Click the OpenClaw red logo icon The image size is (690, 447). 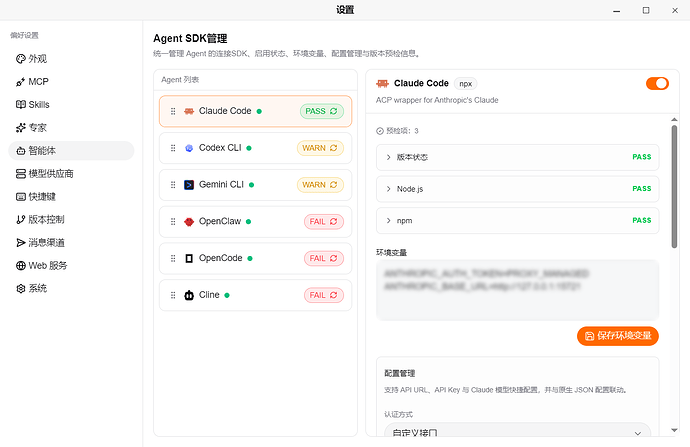[x=189, y=222]
